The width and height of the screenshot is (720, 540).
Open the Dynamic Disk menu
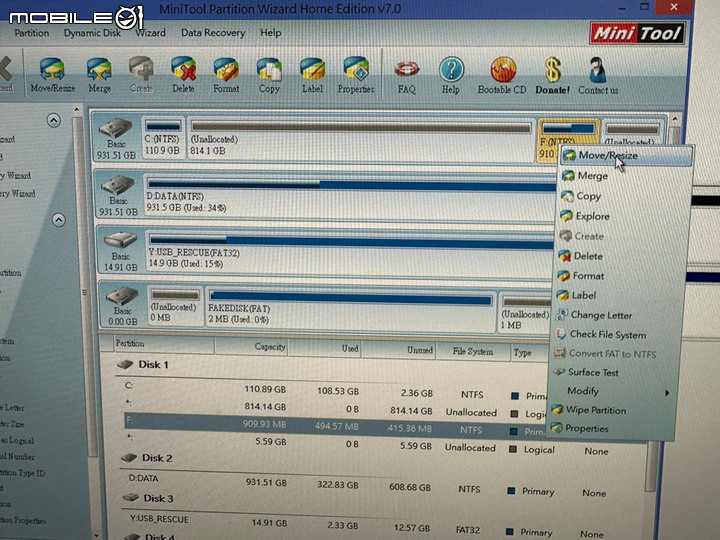[x=92, y=33]
